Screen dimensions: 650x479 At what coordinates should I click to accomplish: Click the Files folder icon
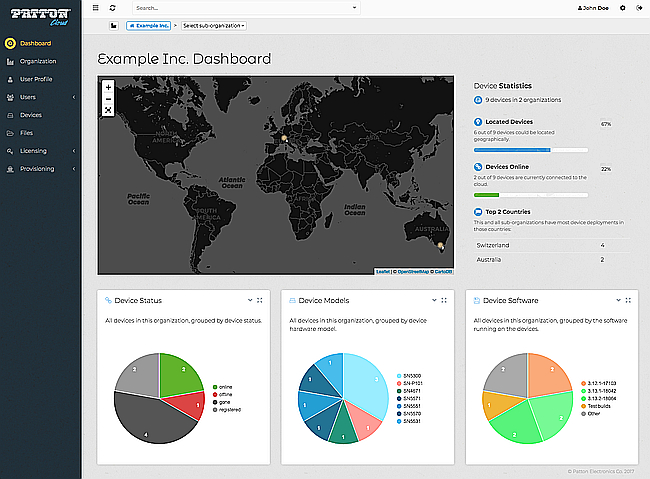pos(10,133)
